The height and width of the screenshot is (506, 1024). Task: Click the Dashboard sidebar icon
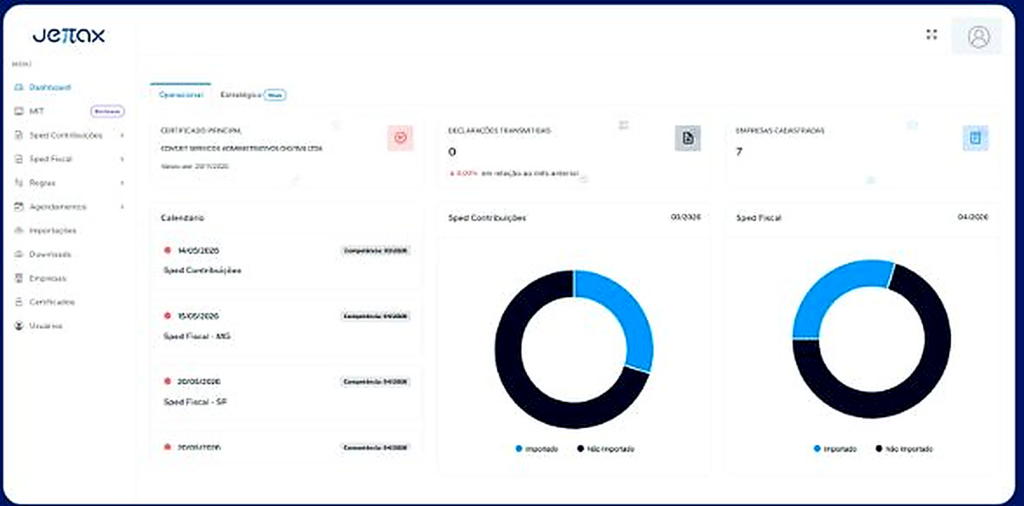(19, 87)
